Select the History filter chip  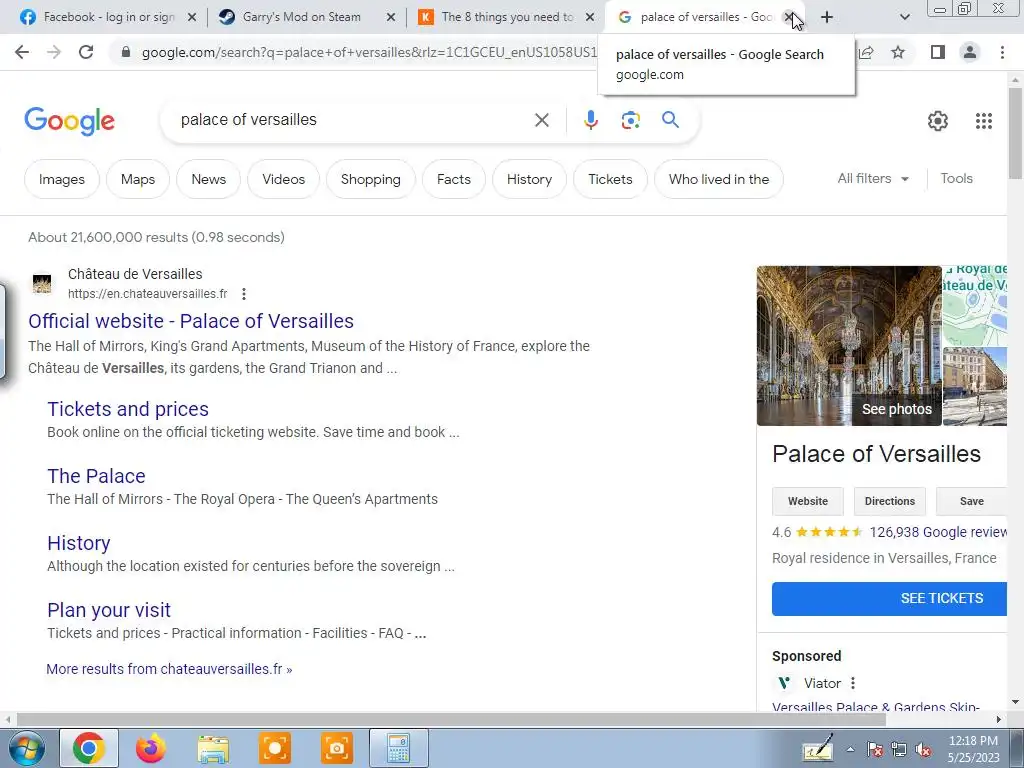tap(529, 179)
